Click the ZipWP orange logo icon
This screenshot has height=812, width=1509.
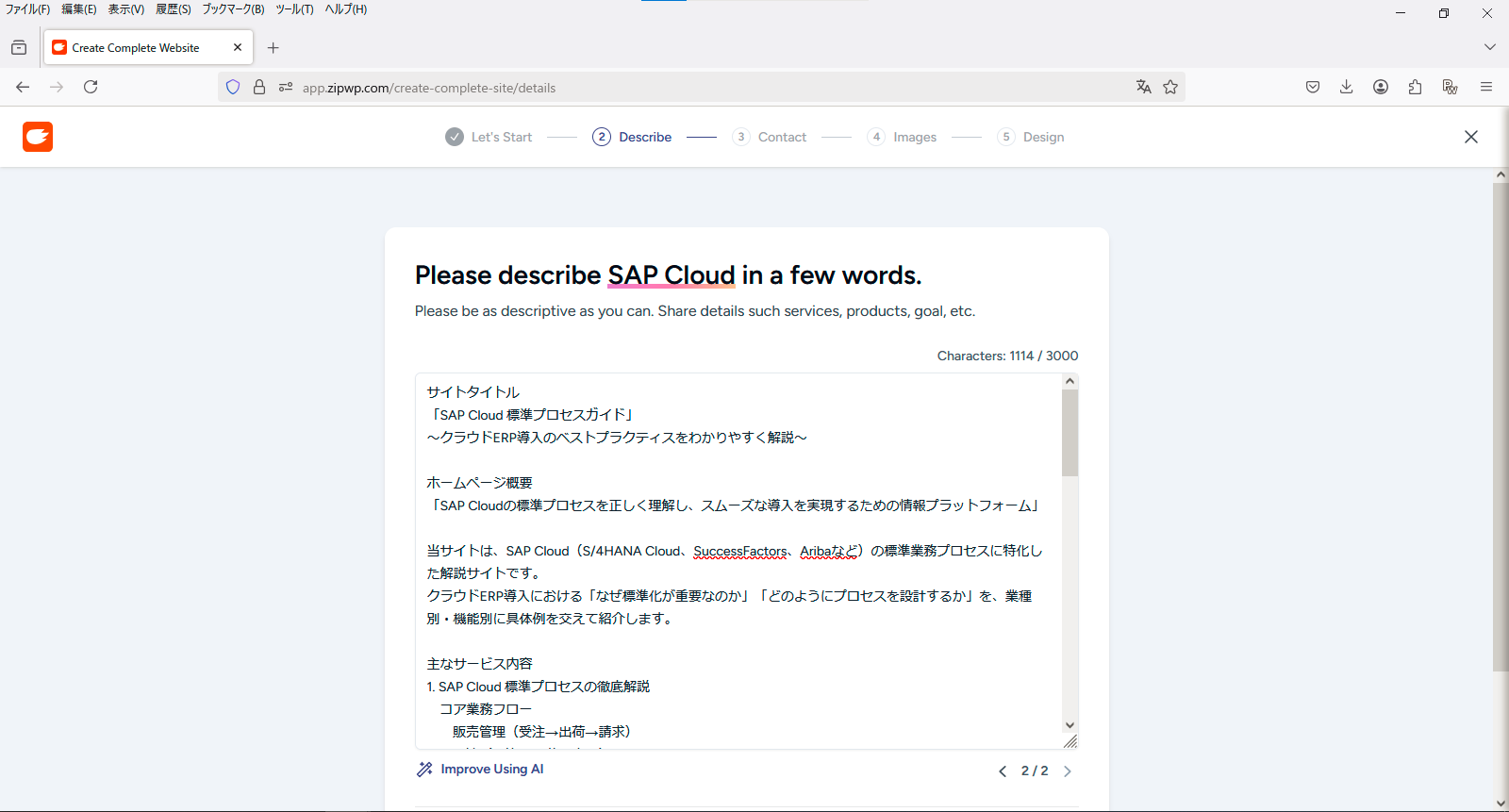[x=38, y=137]
